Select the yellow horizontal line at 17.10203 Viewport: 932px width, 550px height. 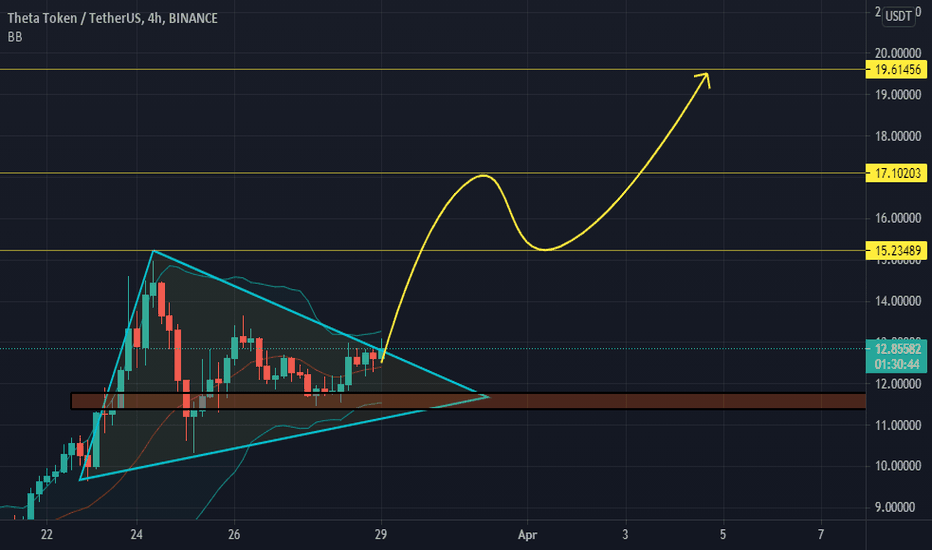click(x=433, y=173)
